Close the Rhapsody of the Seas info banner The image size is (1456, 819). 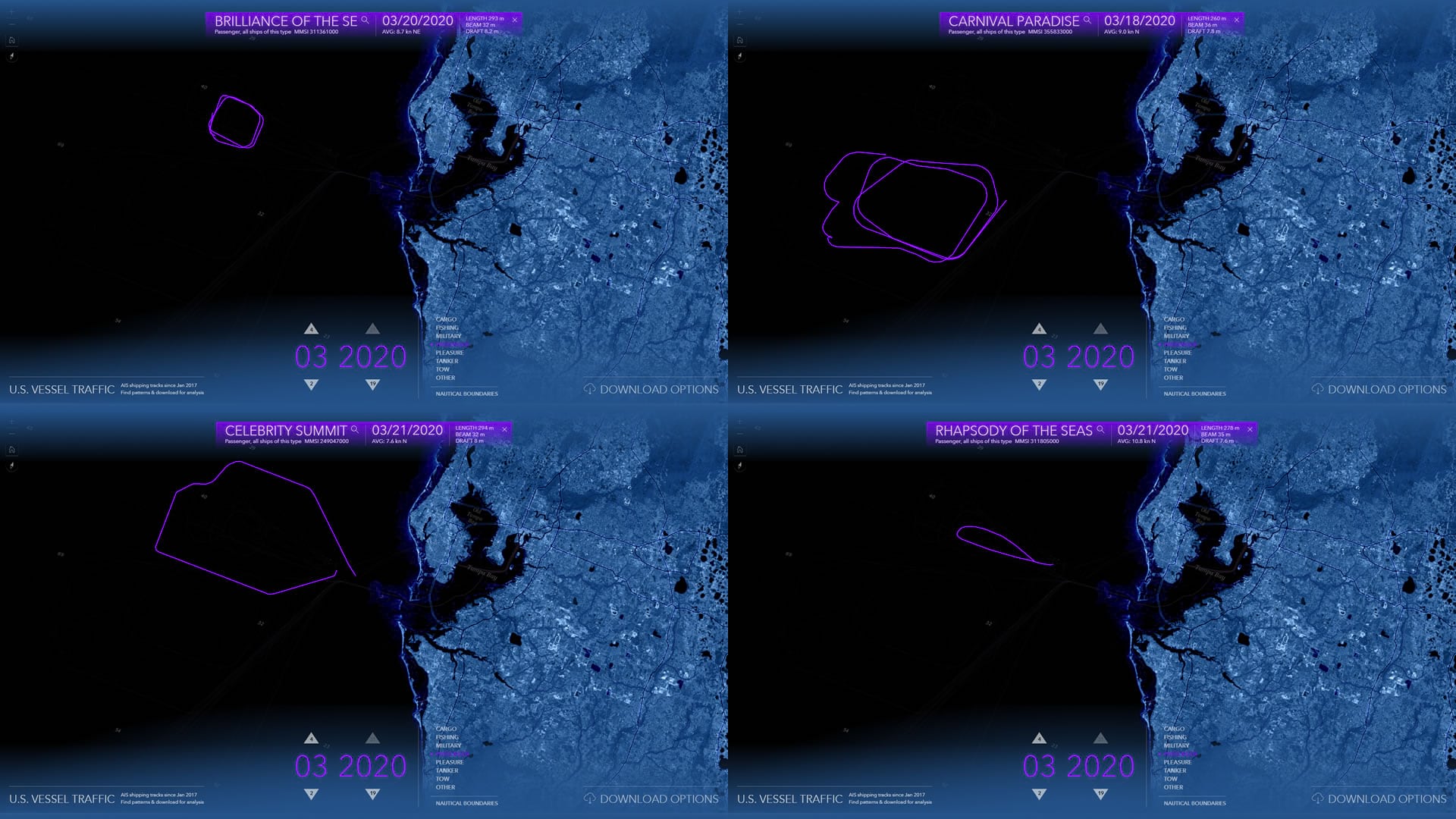[1250, 429]
